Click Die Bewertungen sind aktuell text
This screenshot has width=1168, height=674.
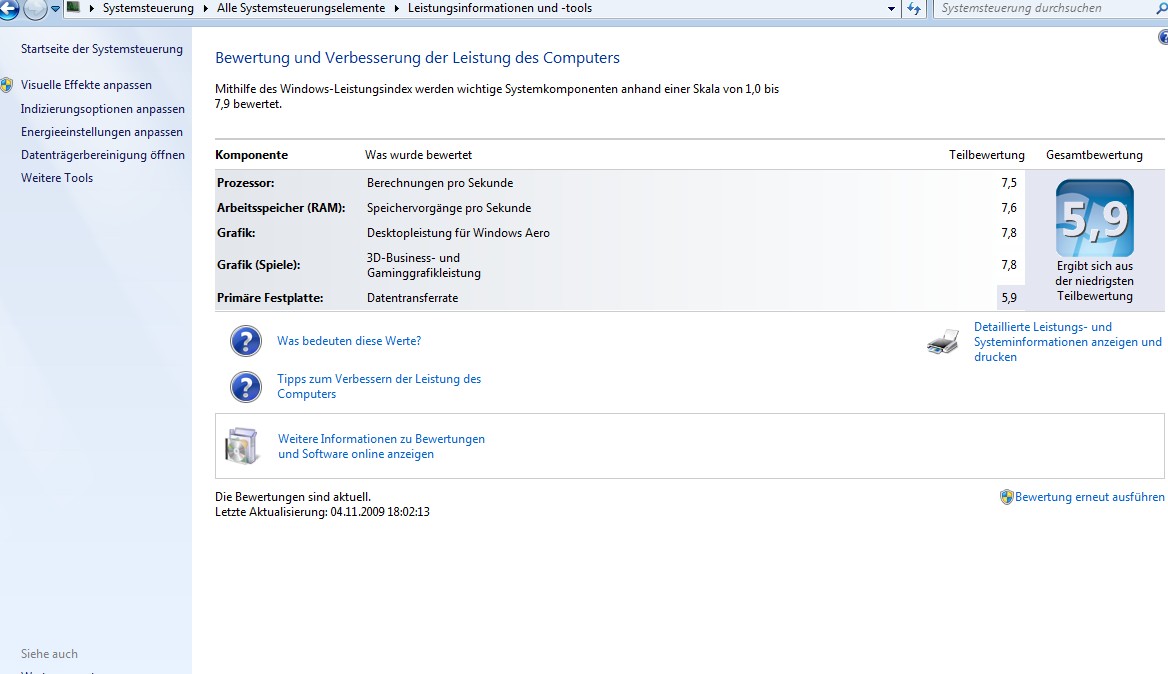pyautogui.click(x=293, y=497)
